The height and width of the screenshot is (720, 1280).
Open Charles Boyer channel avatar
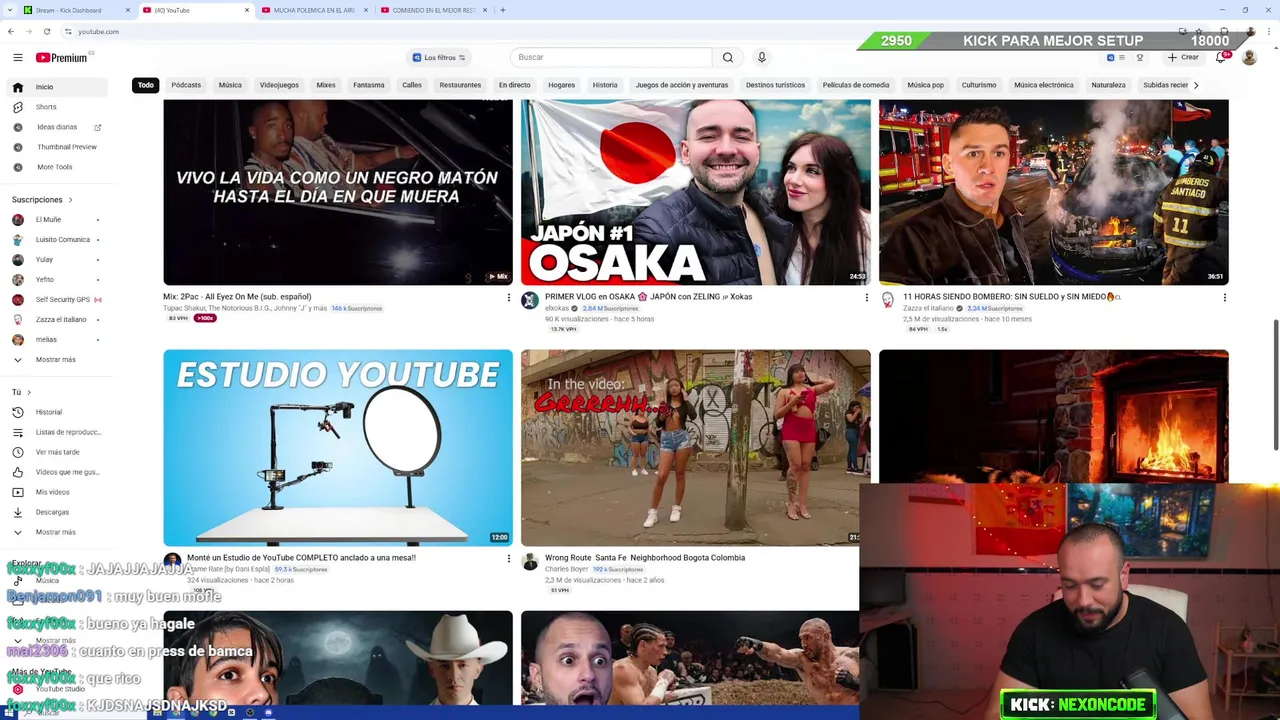click(x=530, y=562)
